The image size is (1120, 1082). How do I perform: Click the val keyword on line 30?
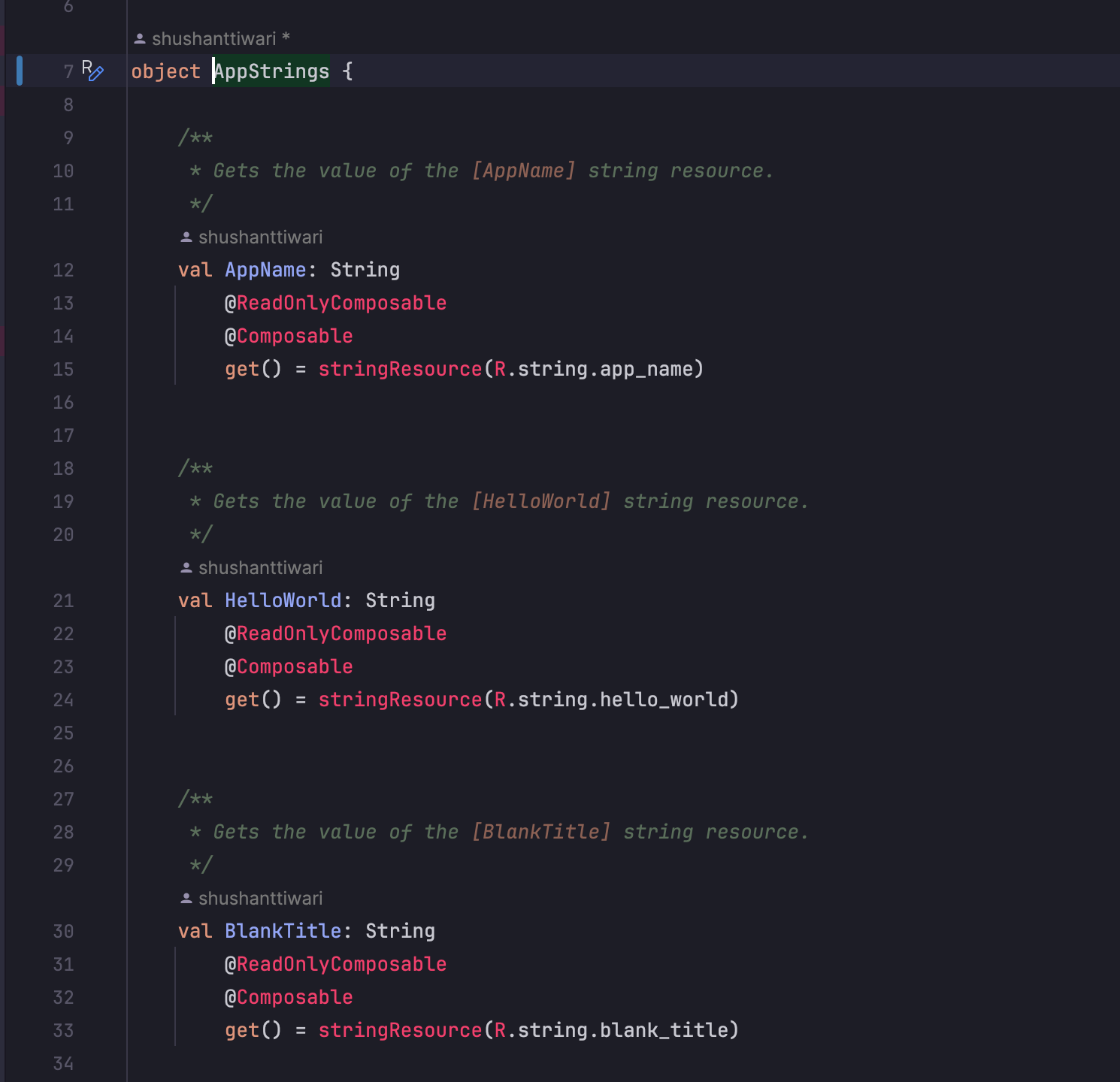195,931
